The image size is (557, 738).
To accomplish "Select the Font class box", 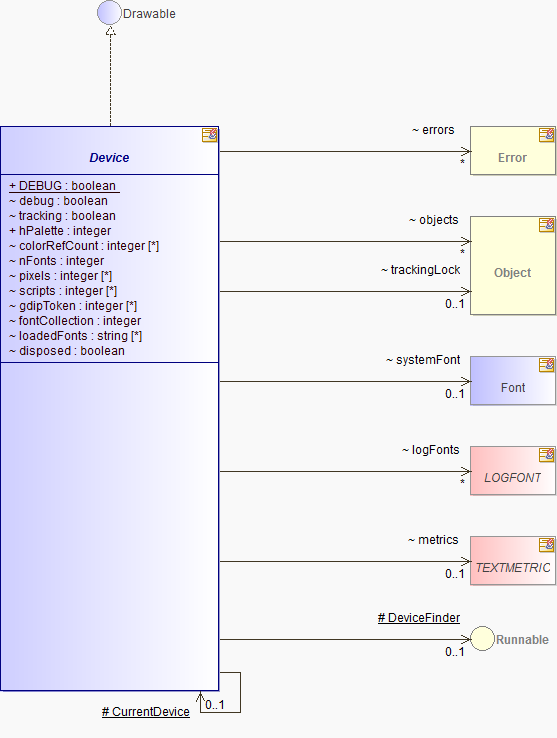I will [513, 380].
